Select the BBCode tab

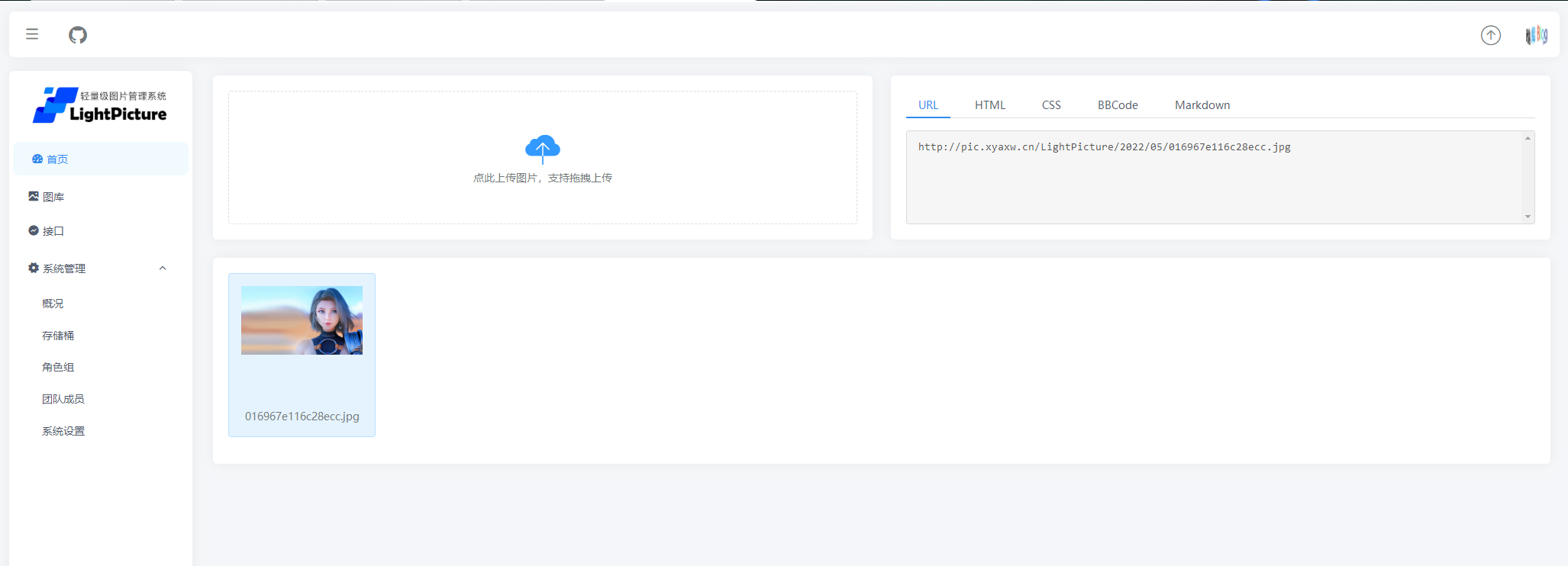pos(1117,105)
